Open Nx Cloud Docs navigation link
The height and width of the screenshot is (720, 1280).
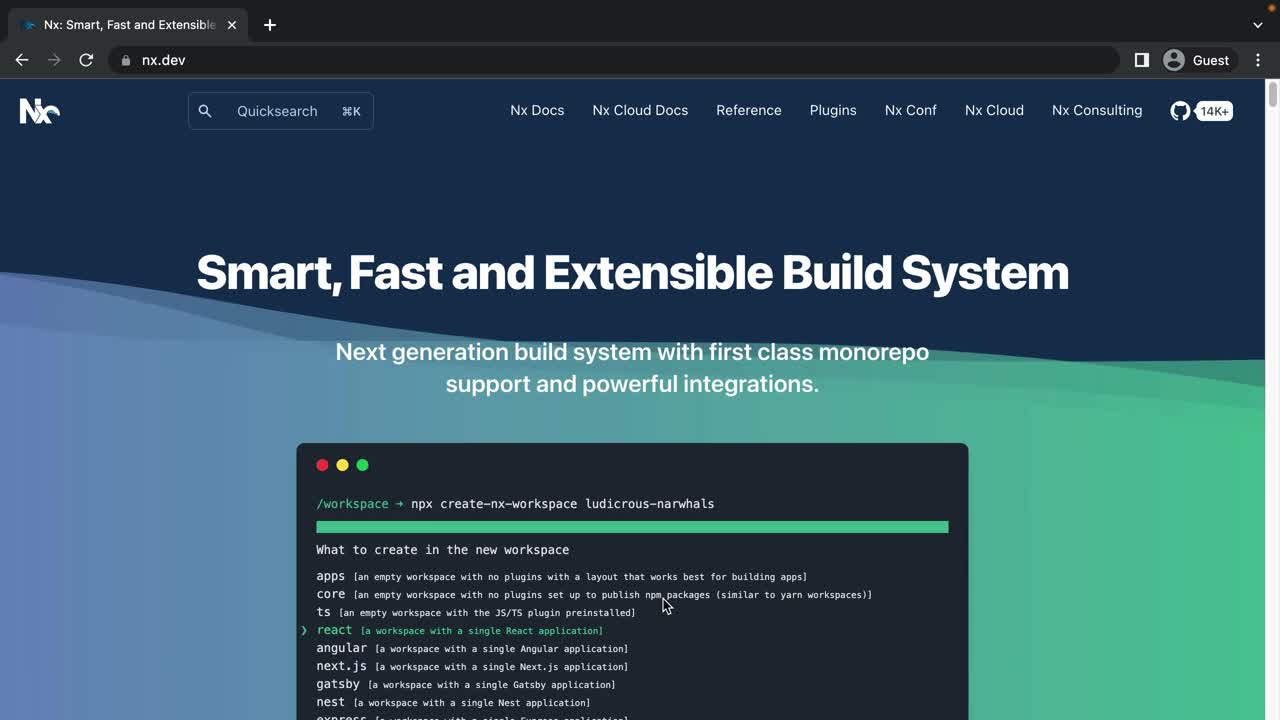coord(640,110)
